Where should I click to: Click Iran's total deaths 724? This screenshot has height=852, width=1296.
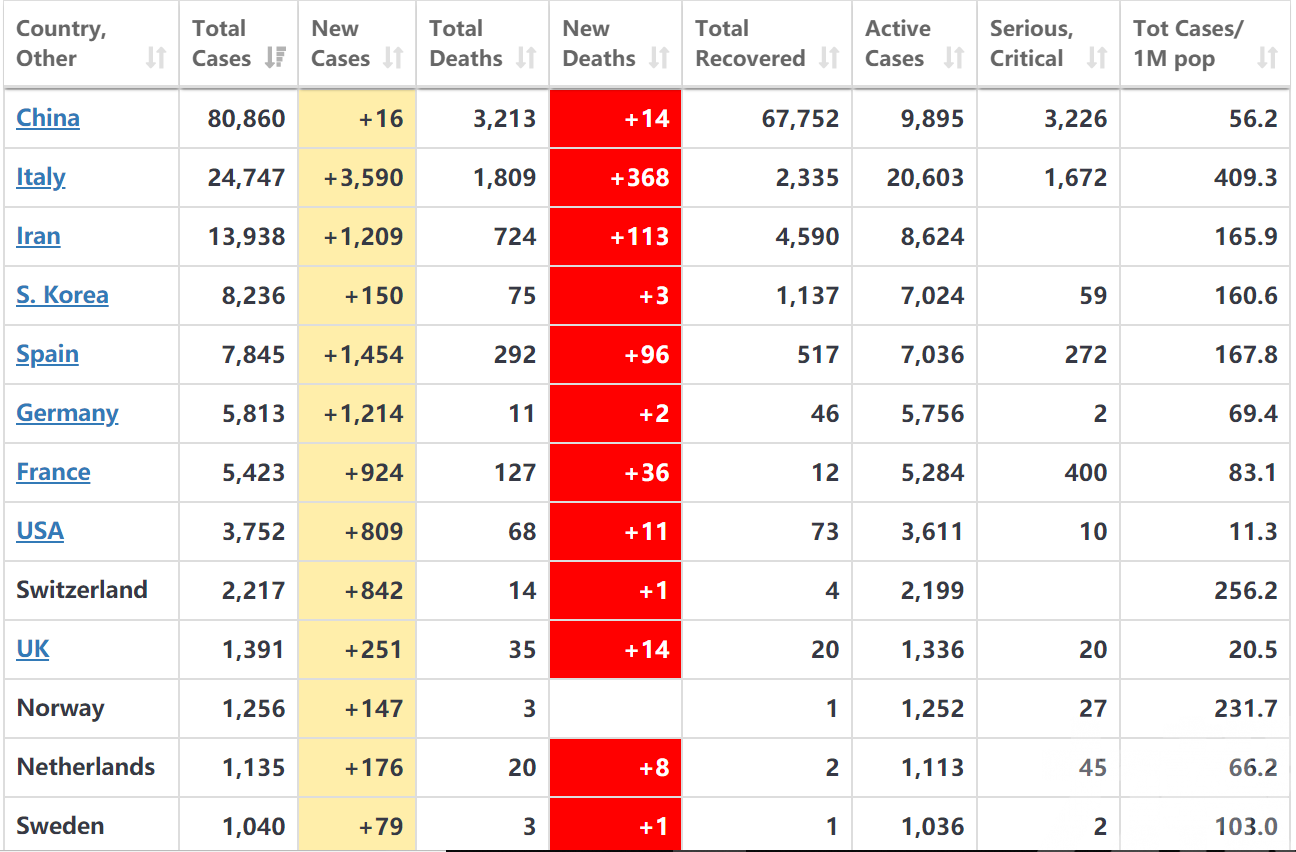pos(514,236)
